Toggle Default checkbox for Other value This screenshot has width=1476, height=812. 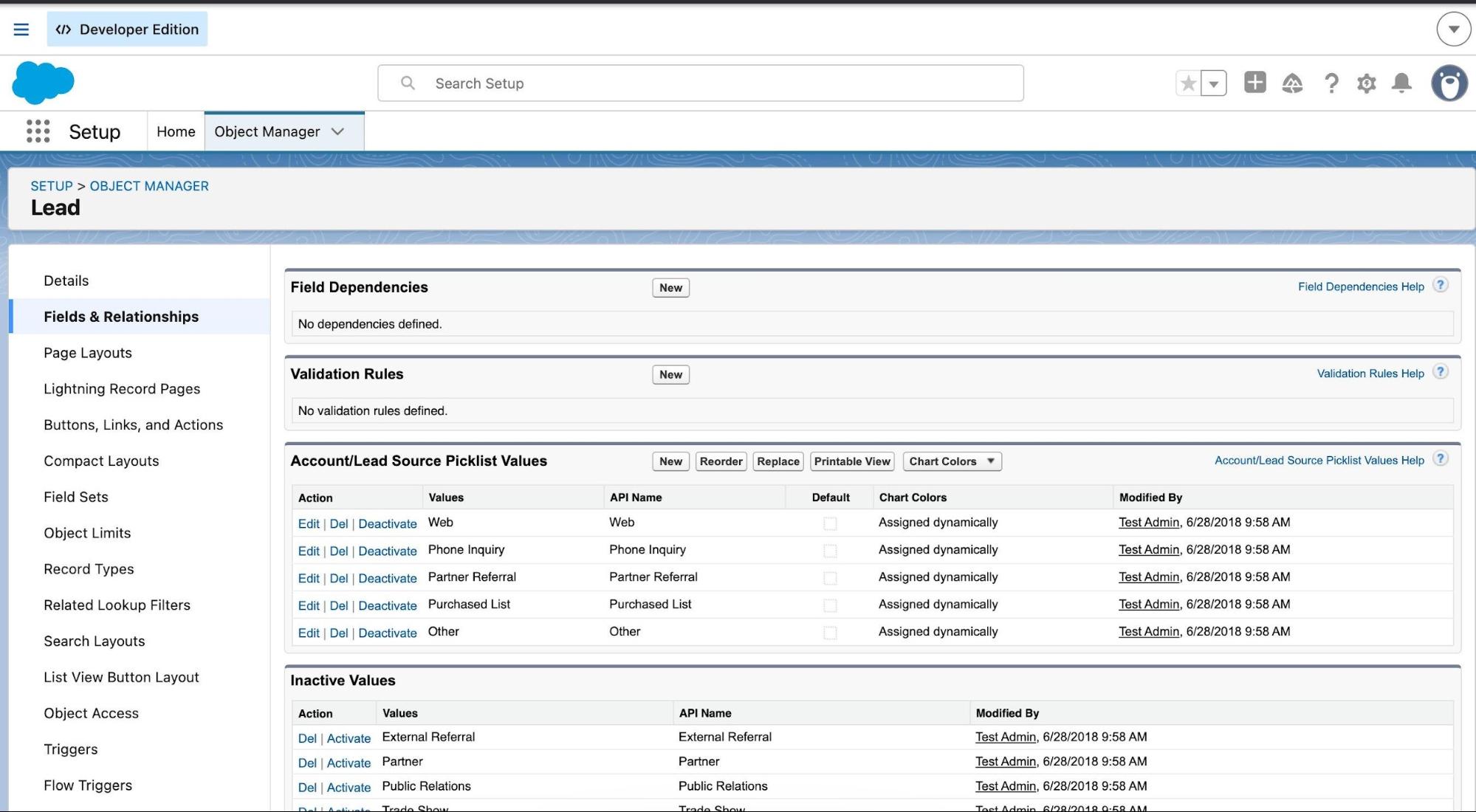[x=830, y=633]
